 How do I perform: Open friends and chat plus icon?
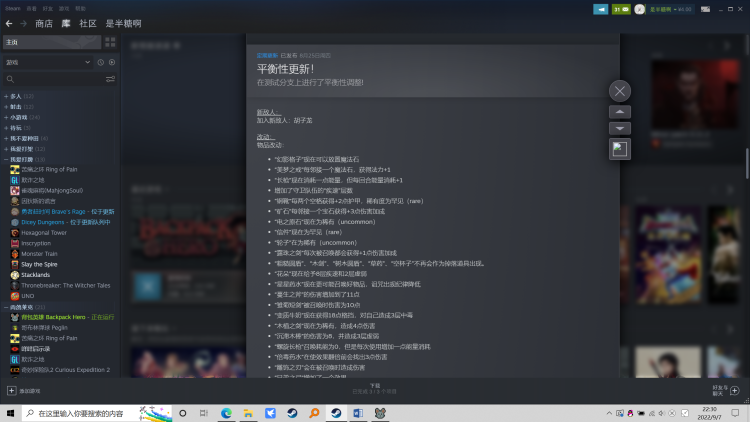(735, 391)
